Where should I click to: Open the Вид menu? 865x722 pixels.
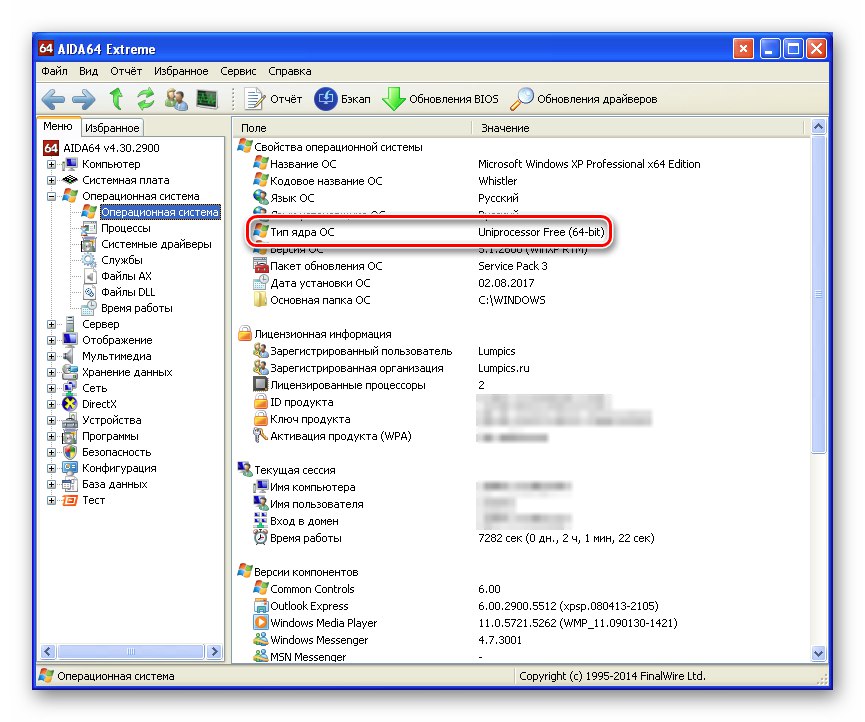click(88, 71)
